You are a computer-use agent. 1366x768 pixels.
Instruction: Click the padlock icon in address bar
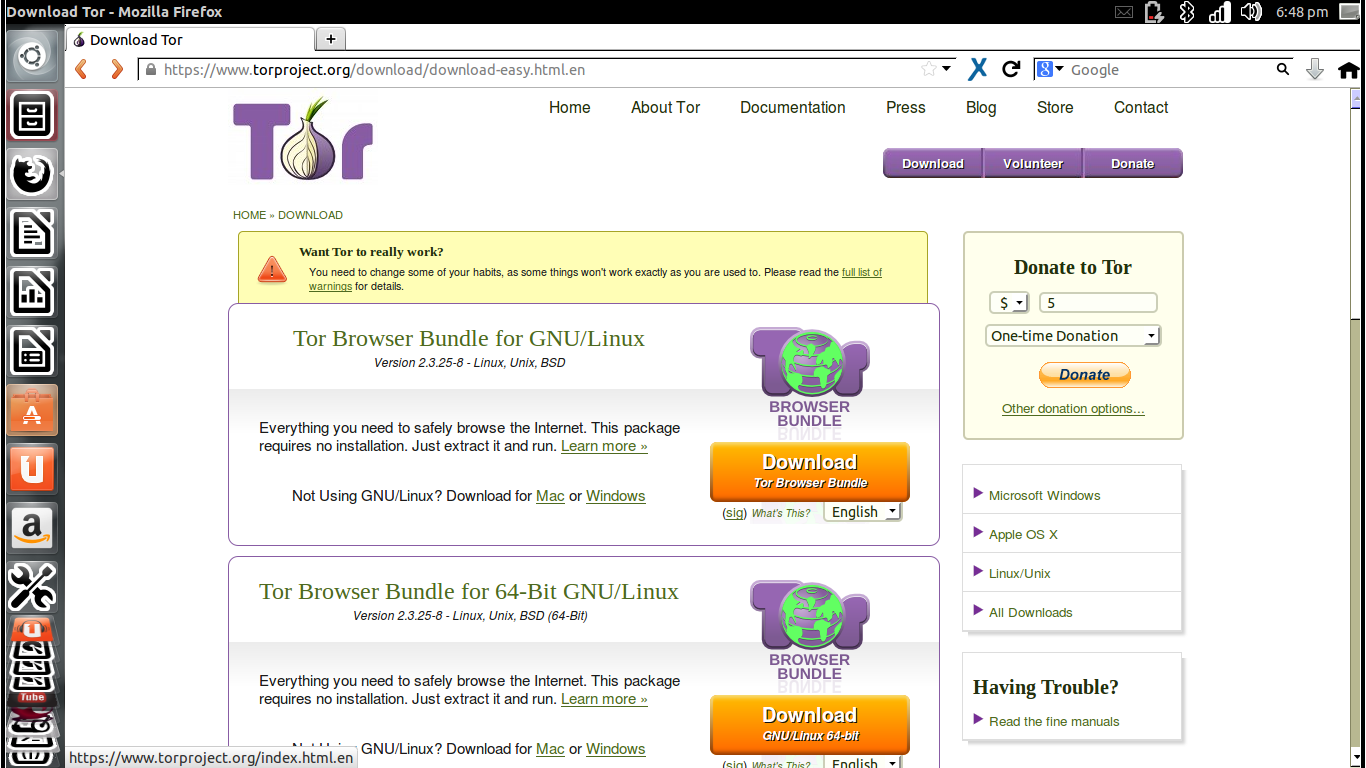click(x=151, y=70)
